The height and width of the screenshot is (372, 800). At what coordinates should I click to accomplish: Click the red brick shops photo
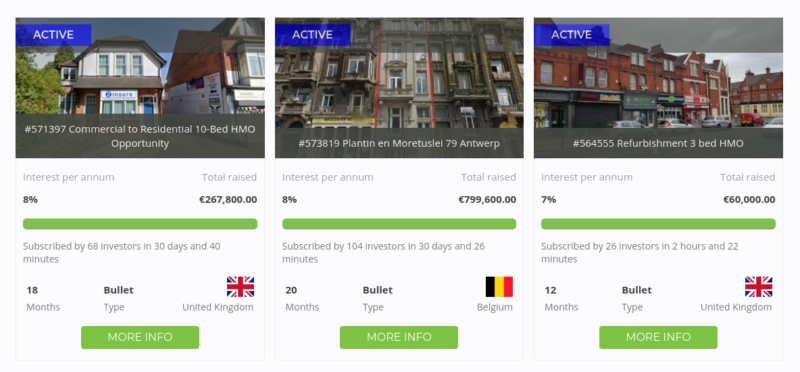658,88
